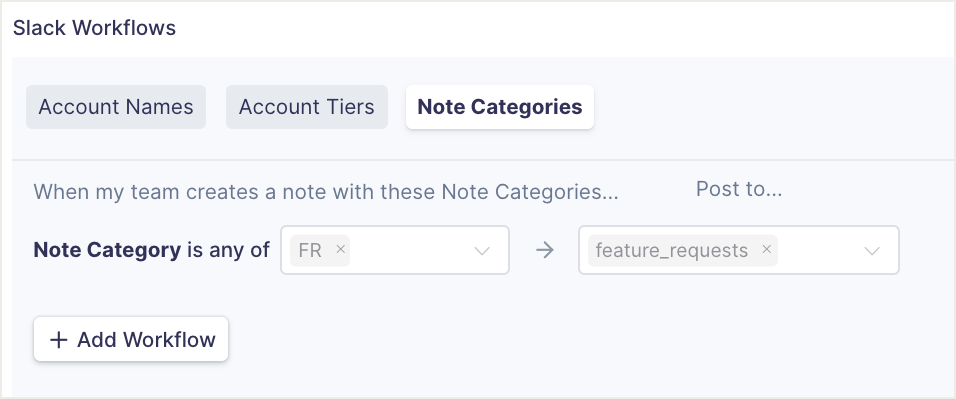Click the bold Note Category label
The width and height of the screenshot is (956, 399).
tap(107, 250)
